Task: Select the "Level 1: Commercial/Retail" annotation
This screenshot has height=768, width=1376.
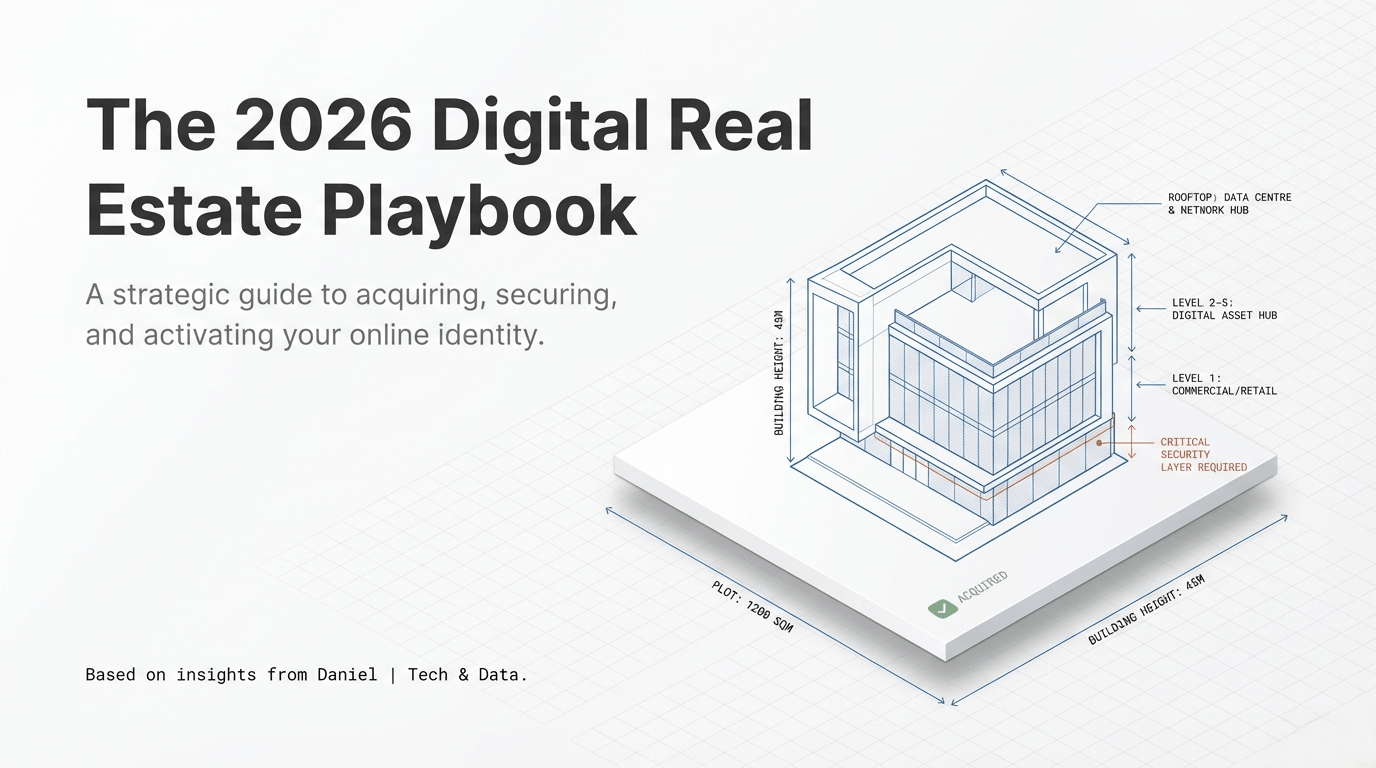Action: click(1224, 385)
